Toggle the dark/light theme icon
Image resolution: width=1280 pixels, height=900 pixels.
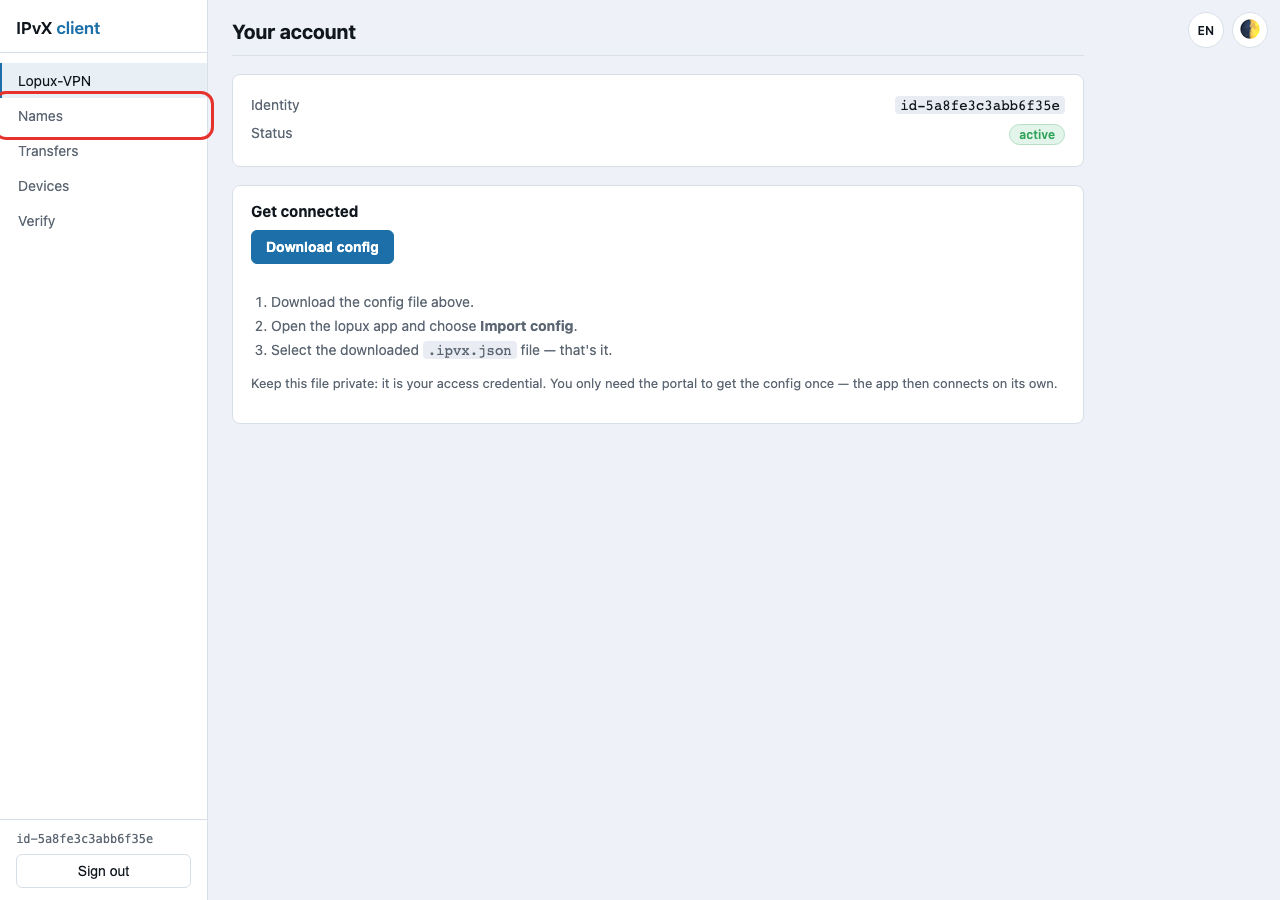coord(1250,30)
